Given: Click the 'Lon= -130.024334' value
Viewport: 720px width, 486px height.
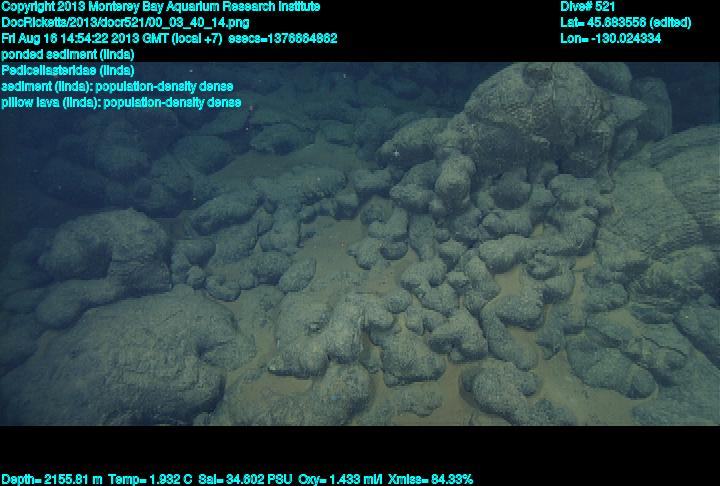Looking at the screenshot, I should tap(611, 38).
